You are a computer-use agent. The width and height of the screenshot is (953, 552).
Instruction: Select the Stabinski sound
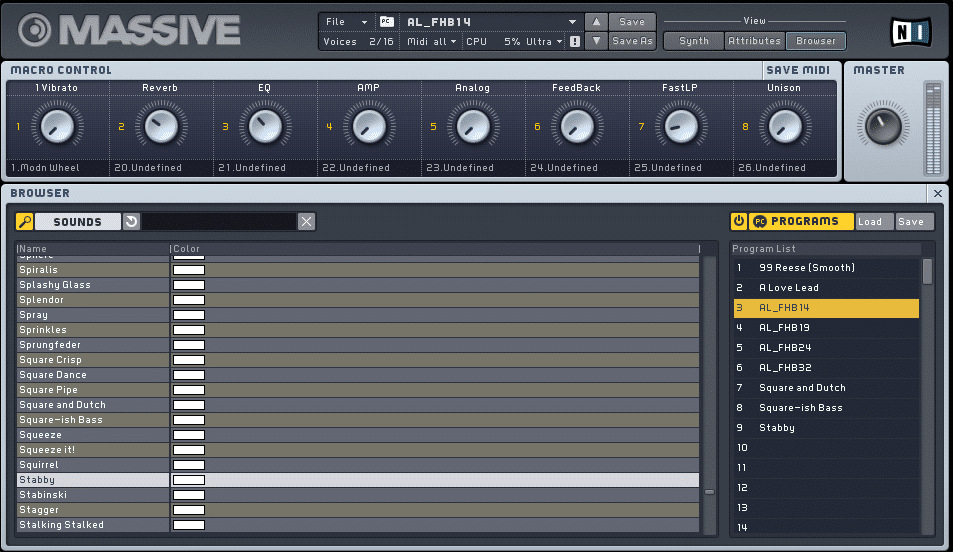pos(357,495)
